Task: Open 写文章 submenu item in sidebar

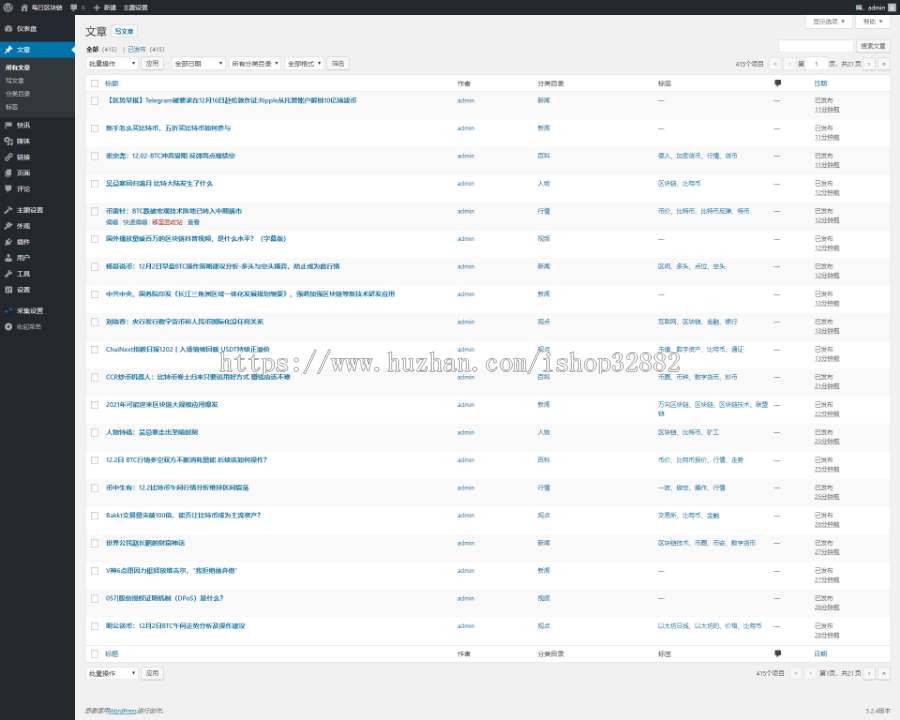Action: [15, 81]
